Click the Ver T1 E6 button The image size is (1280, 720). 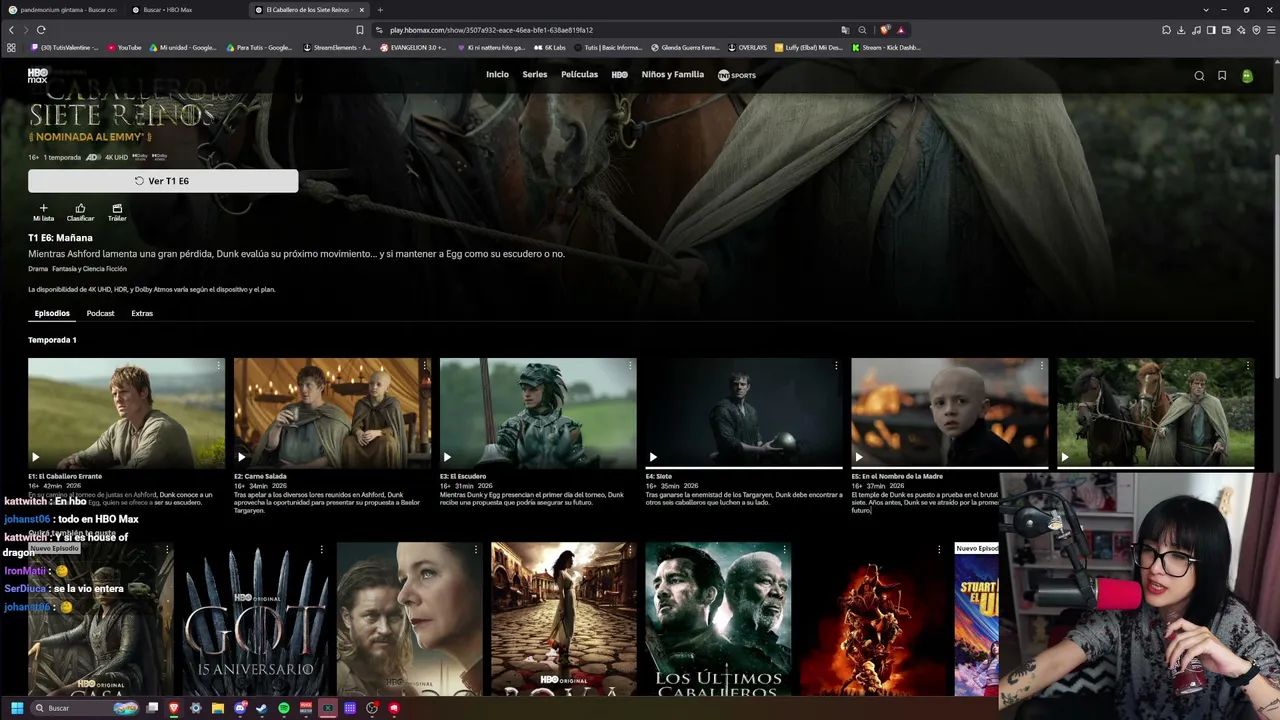(x=163, y=181)
